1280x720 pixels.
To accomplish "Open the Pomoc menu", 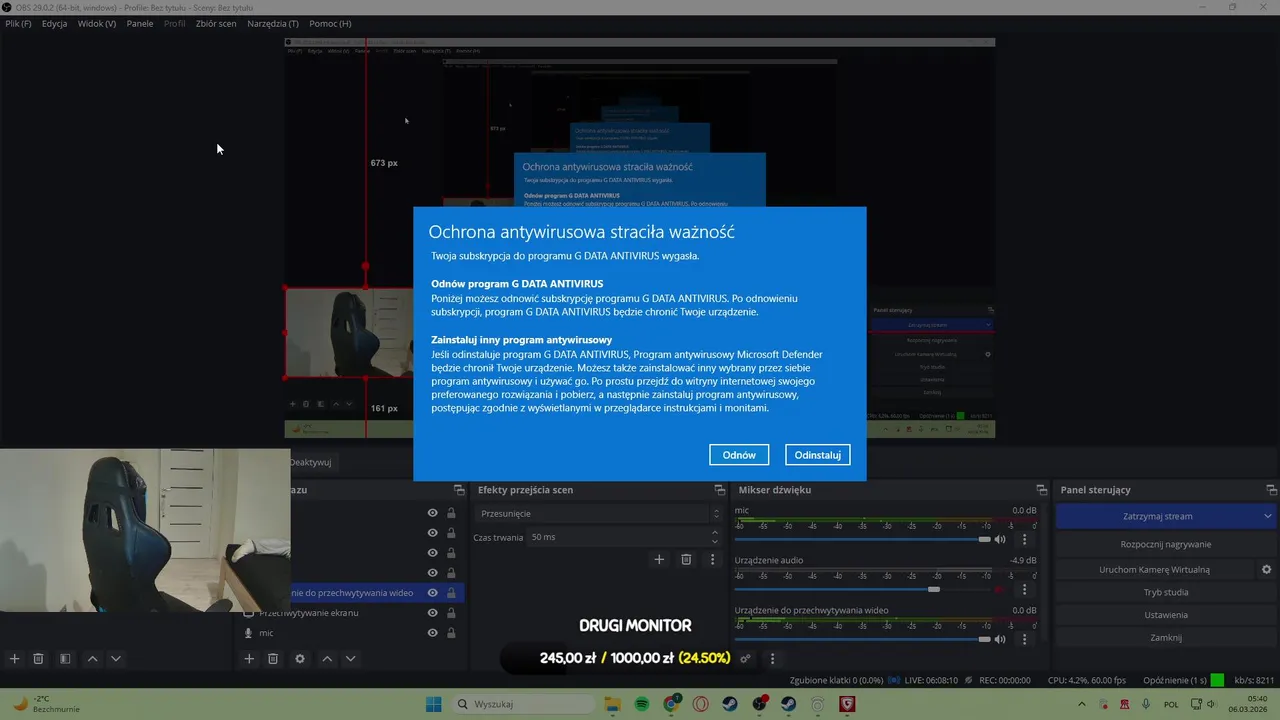I will 330,23.
